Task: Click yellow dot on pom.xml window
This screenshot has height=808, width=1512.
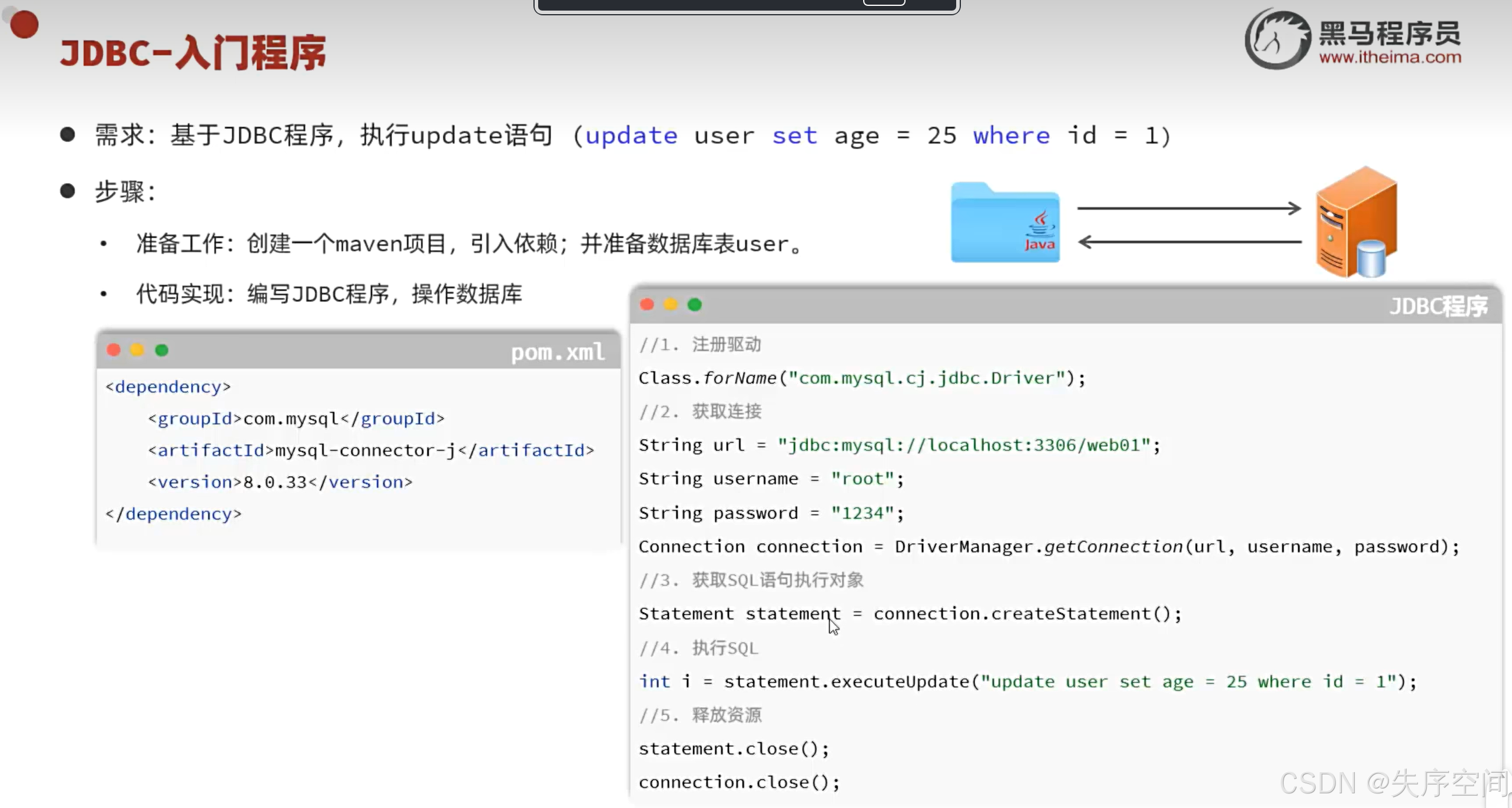Action: [x=137, y=351]
